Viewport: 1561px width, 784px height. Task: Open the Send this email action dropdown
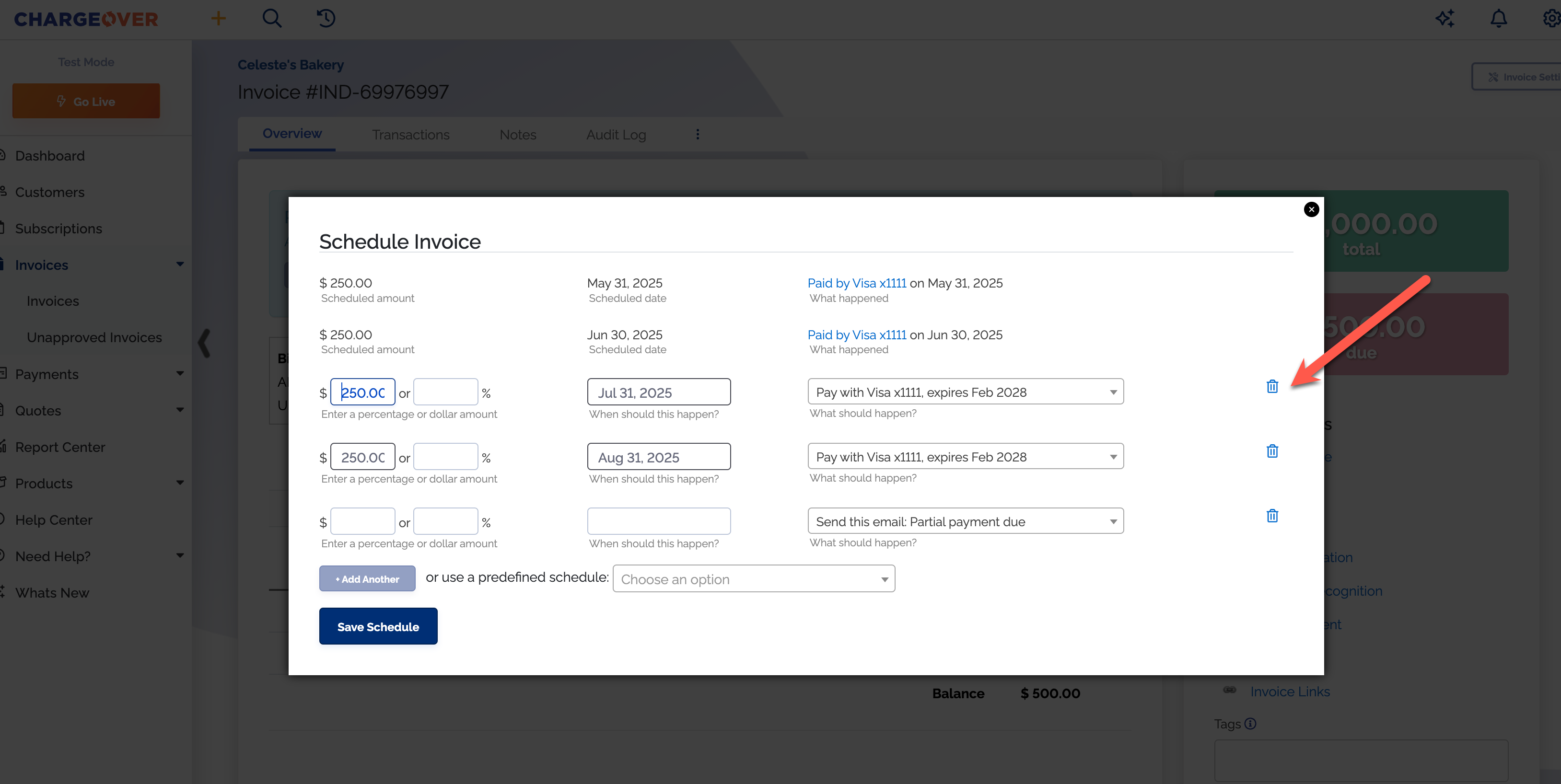click(966, 522)
